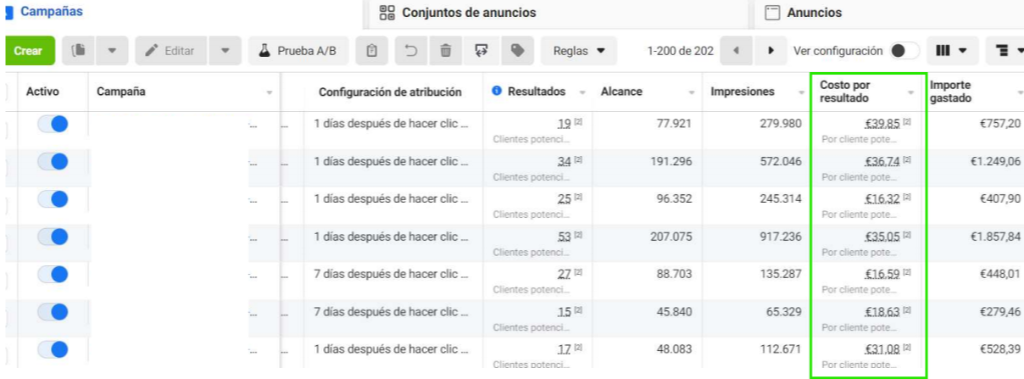Screen dimensions: 1024x379
Task: Go to next page of results arrow
Action: 771,50
